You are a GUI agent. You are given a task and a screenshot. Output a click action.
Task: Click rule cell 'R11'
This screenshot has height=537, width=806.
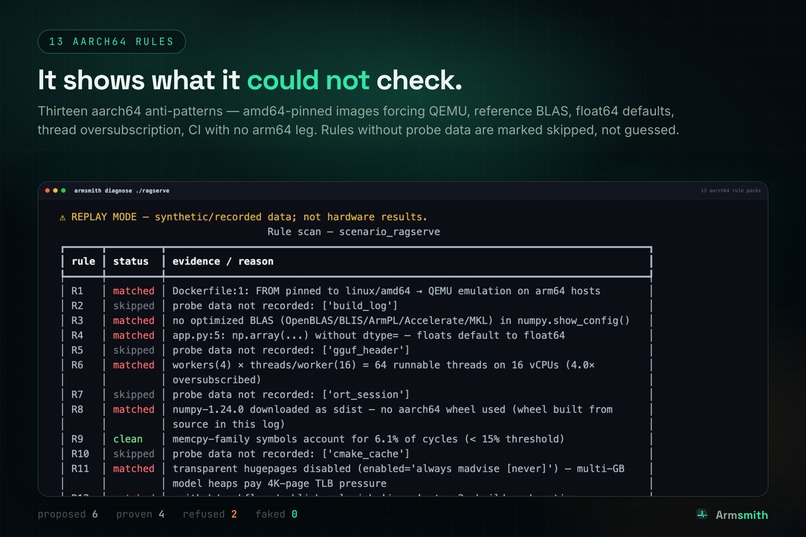click(80, 469)
